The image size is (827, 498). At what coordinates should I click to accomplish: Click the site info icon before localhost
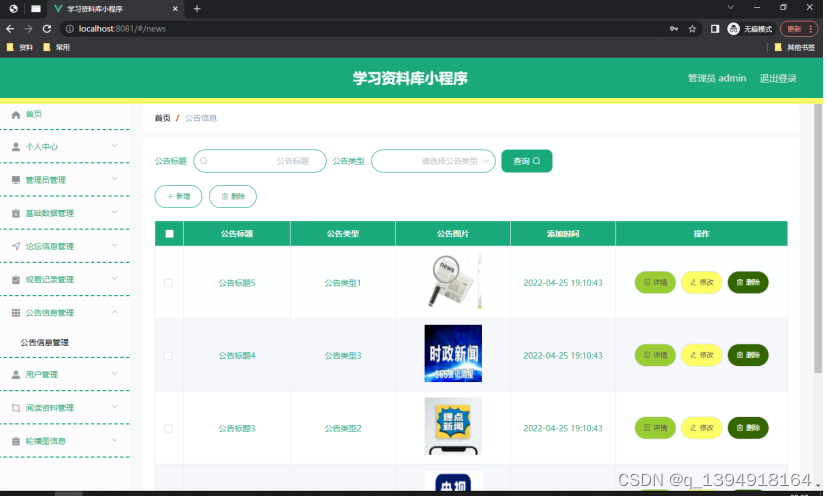click(x=69, y=29)
